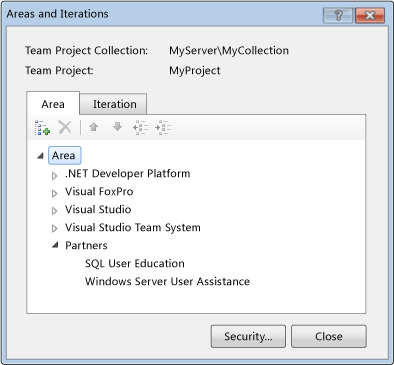Click the Outdent node icon

point(140,127)
